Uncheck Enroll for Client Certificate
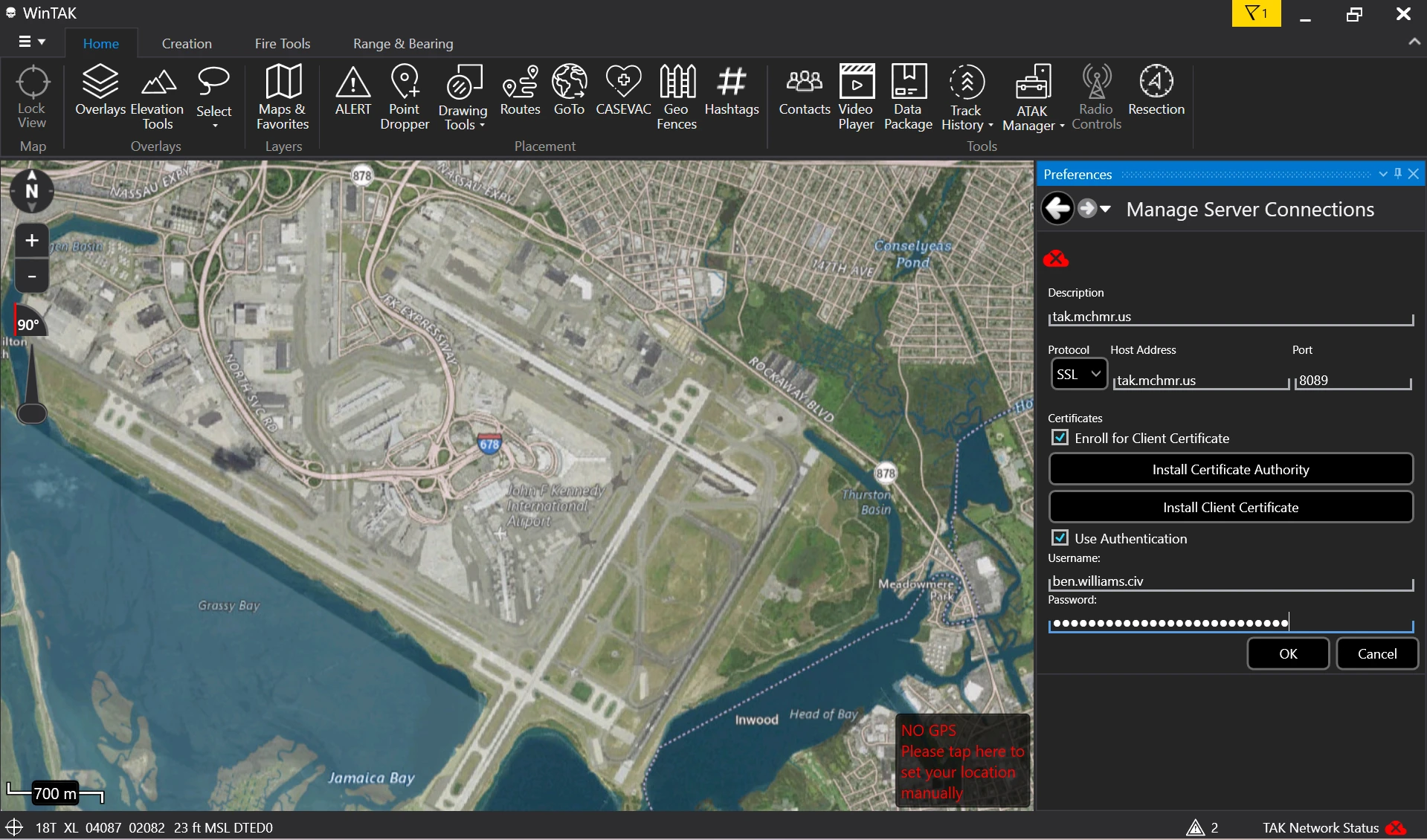Viewport: 1427px width, 840px height. click(1060, 438)
